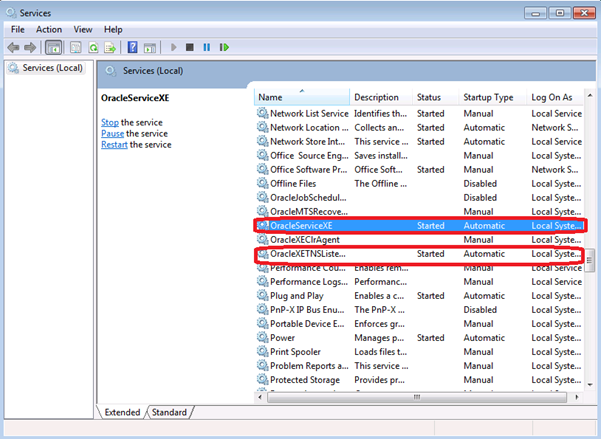The image size is (601, 439).
Task: Sort by the Name column header
Action: pyautogui.click(x=302, y=97)
